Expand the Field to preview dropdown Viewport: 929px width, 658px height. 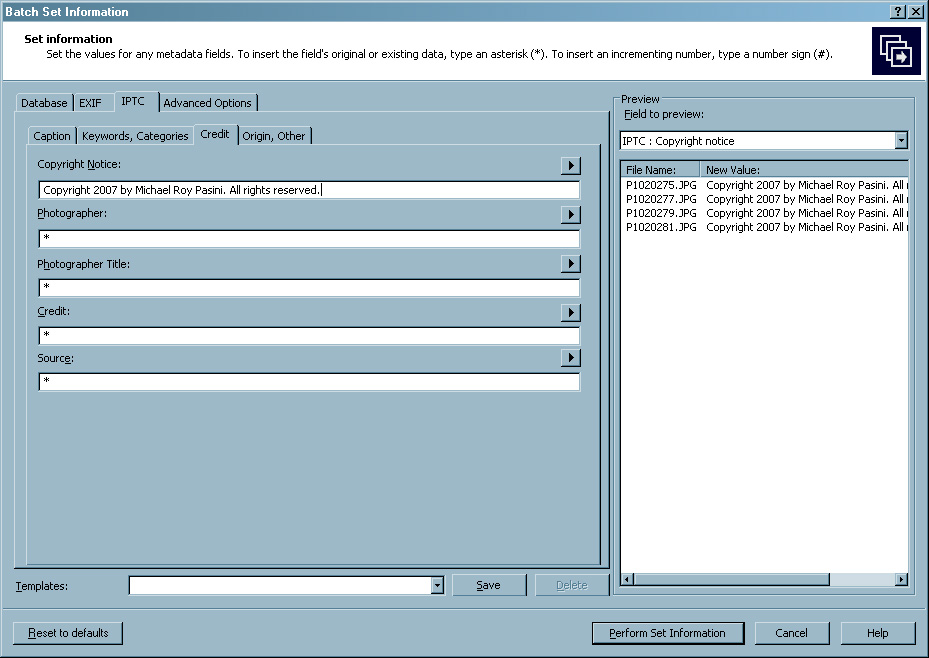901,141
